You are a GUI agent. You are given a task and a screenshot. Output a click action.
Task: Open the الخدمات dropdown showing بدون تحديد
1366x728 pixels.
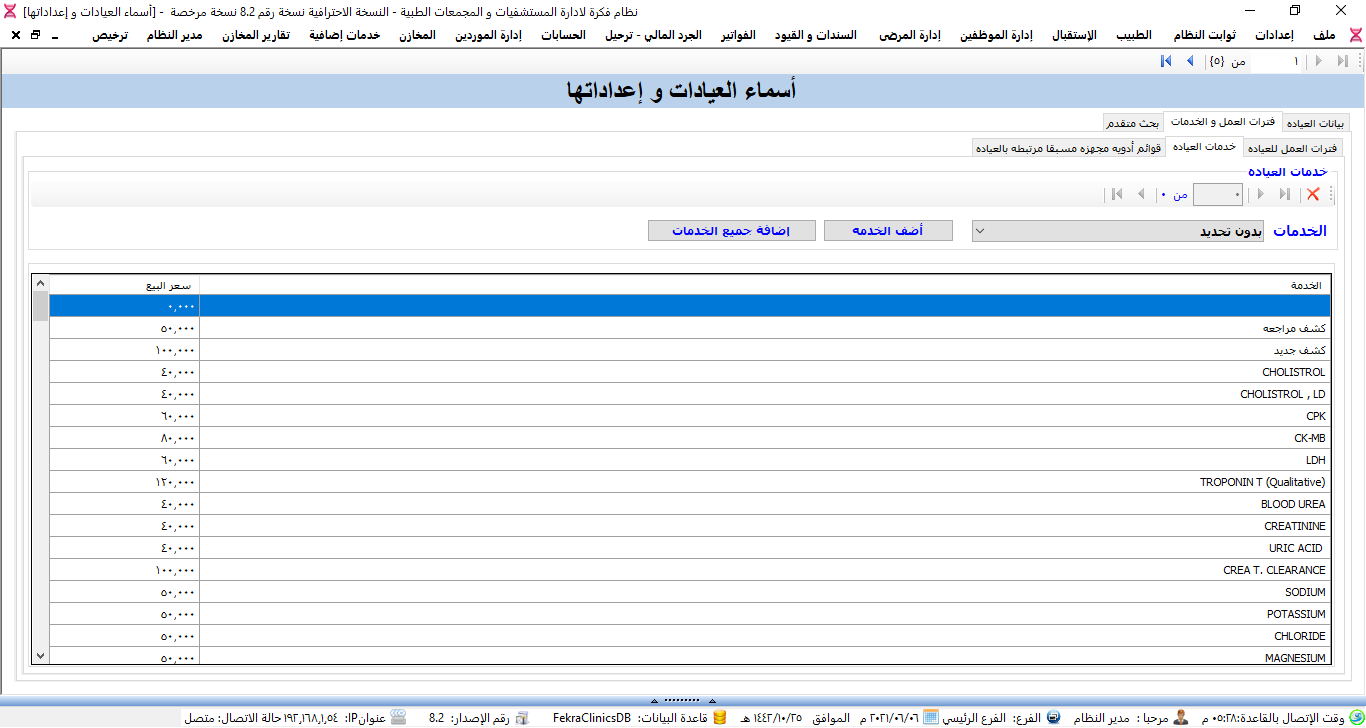pyautogui.click(x=1118, y=231)
